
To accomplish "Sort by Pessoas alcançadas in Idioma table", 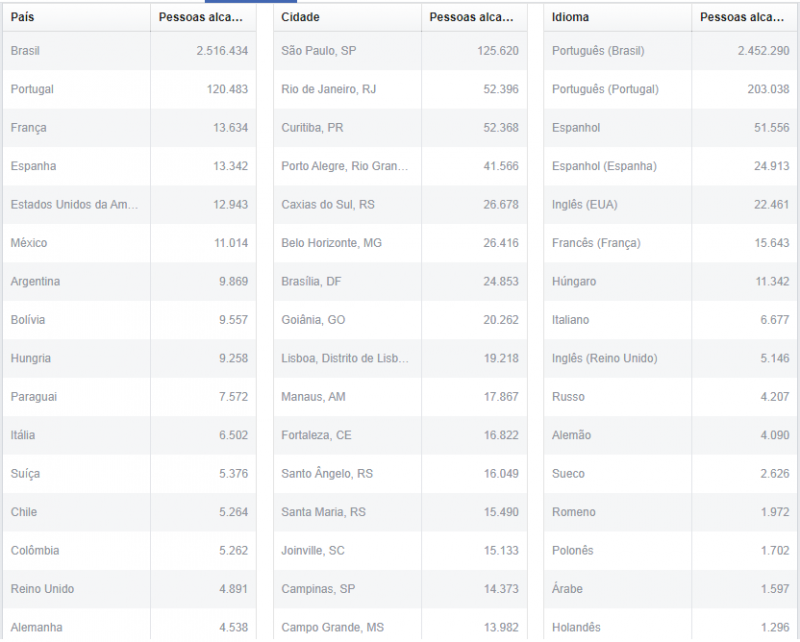I will coord(743,17).
